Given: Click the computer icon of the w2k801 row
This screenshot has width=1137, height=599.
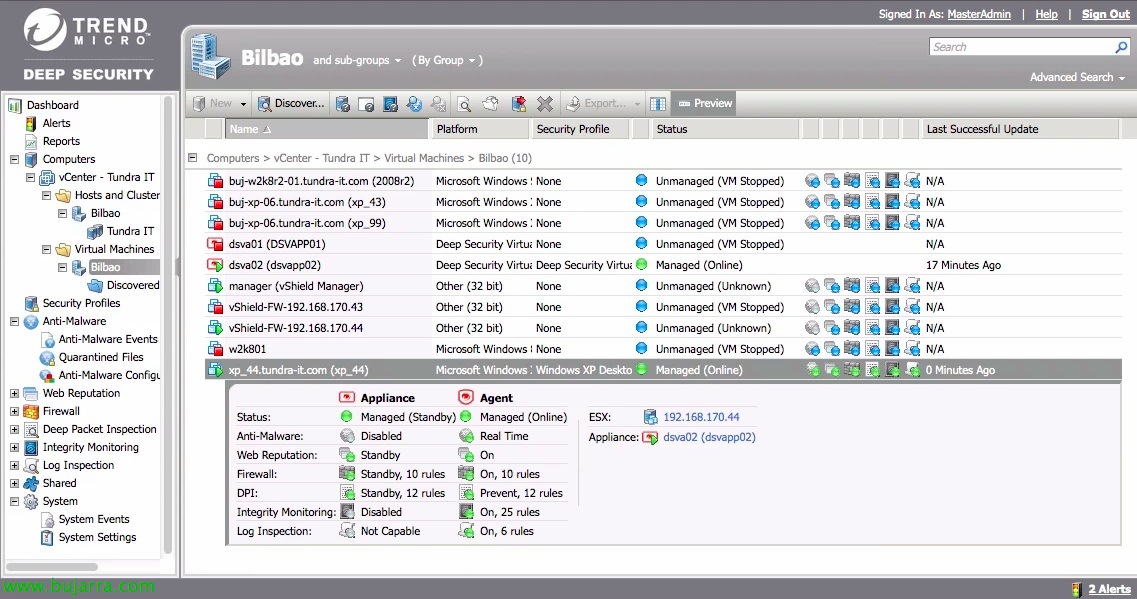Looking at the screenshot, I should coord(215,350).
